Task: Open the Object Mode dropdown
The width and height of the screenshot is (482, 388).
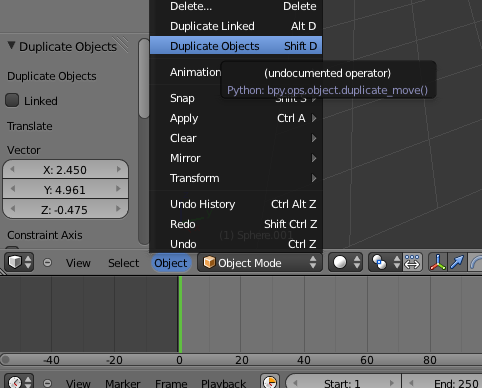Action: pyautogui.click(x=260, y=263)
